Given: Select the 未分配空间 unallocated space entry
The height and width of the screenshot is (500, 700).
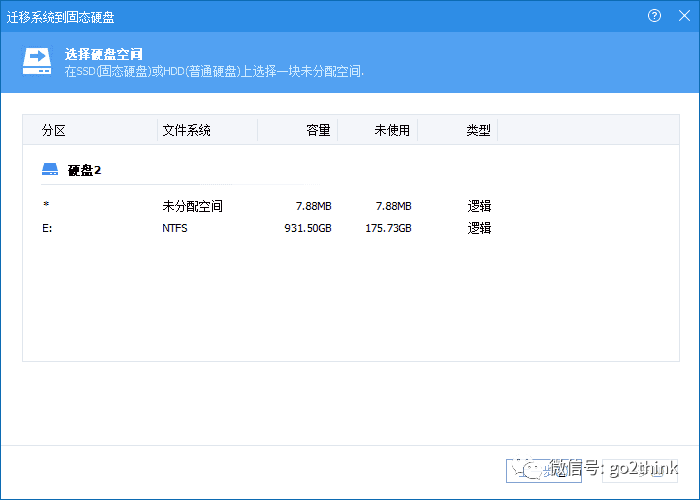Looking at the screenshot, I should (x=192, y=206).
